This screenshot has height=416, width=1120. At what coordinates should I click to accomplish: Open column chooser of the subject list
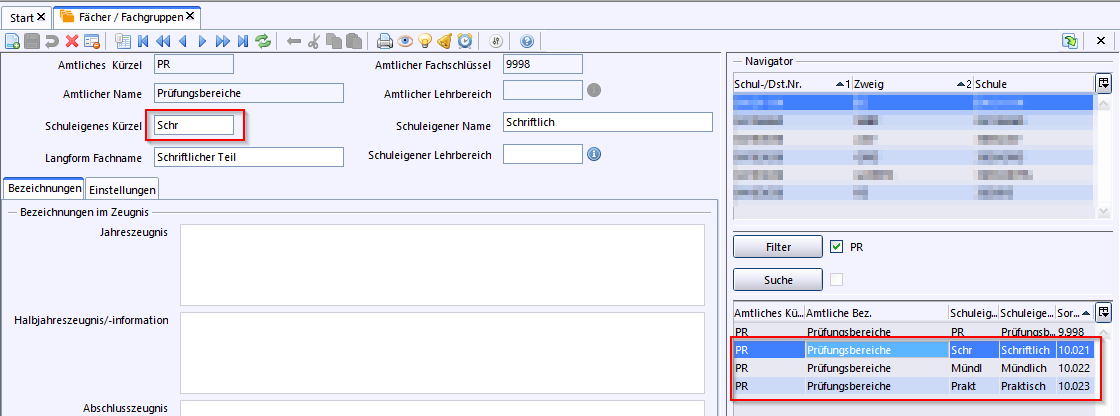1103,311
